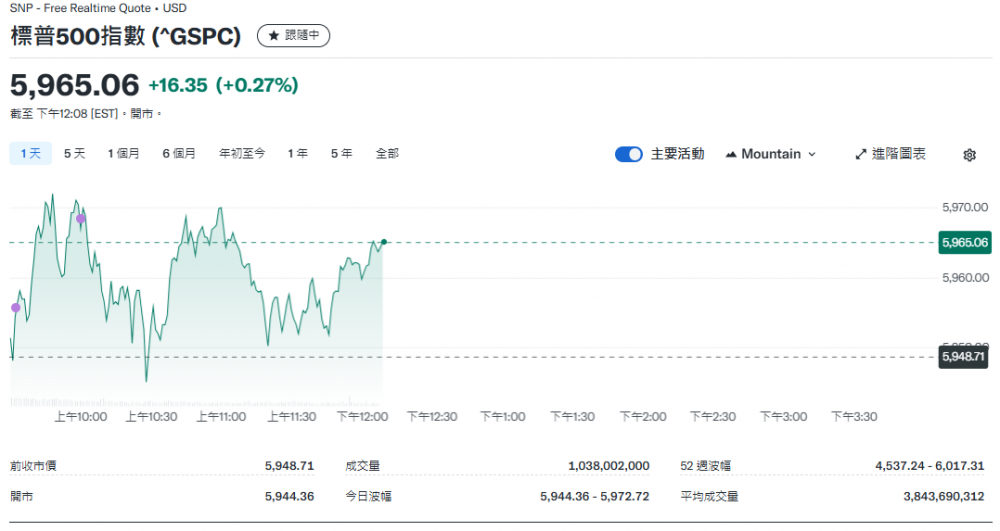Select the 年初至今 range tab

pos(242,153)
